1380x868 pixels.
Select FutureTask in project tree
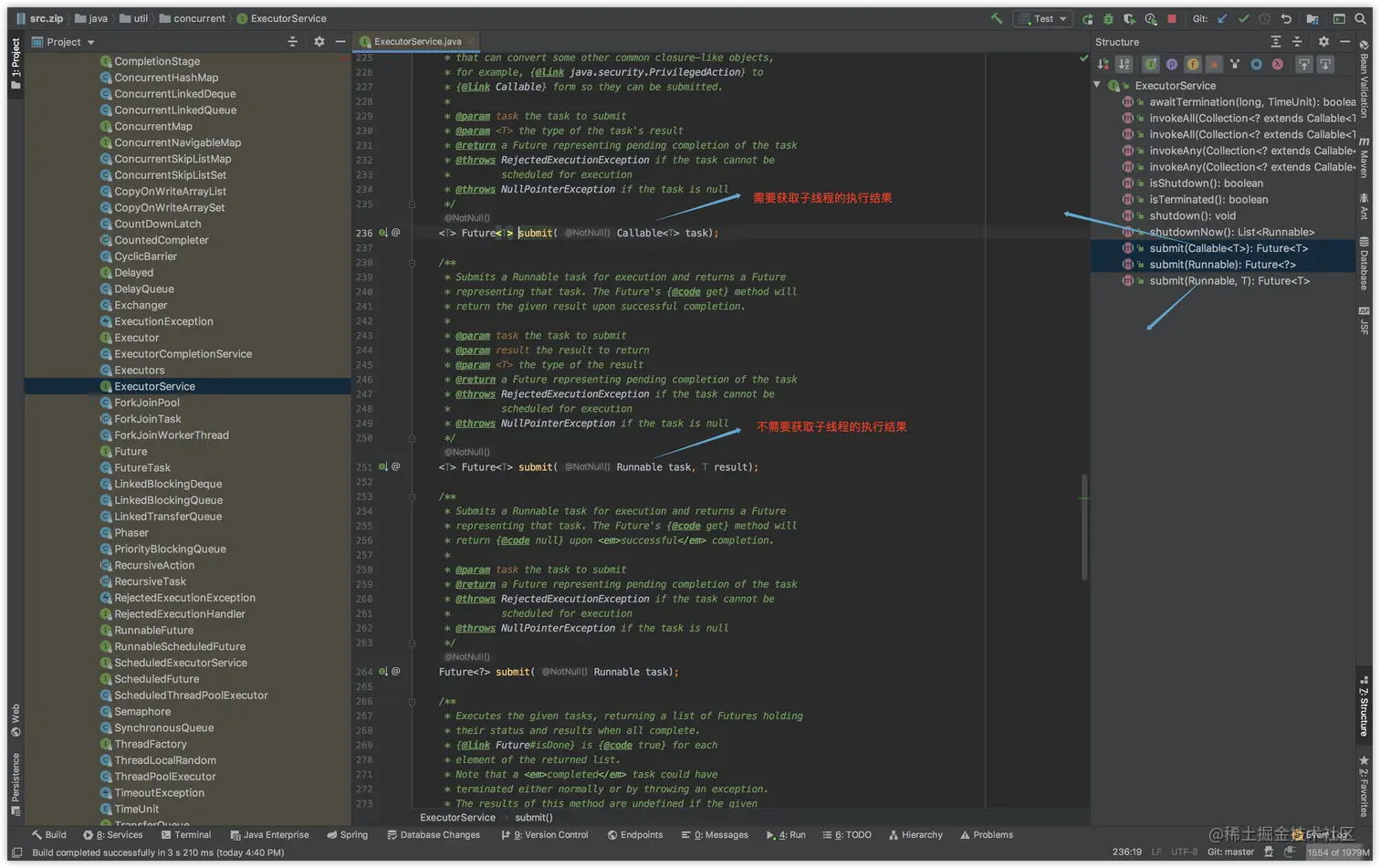pos(142,468)
